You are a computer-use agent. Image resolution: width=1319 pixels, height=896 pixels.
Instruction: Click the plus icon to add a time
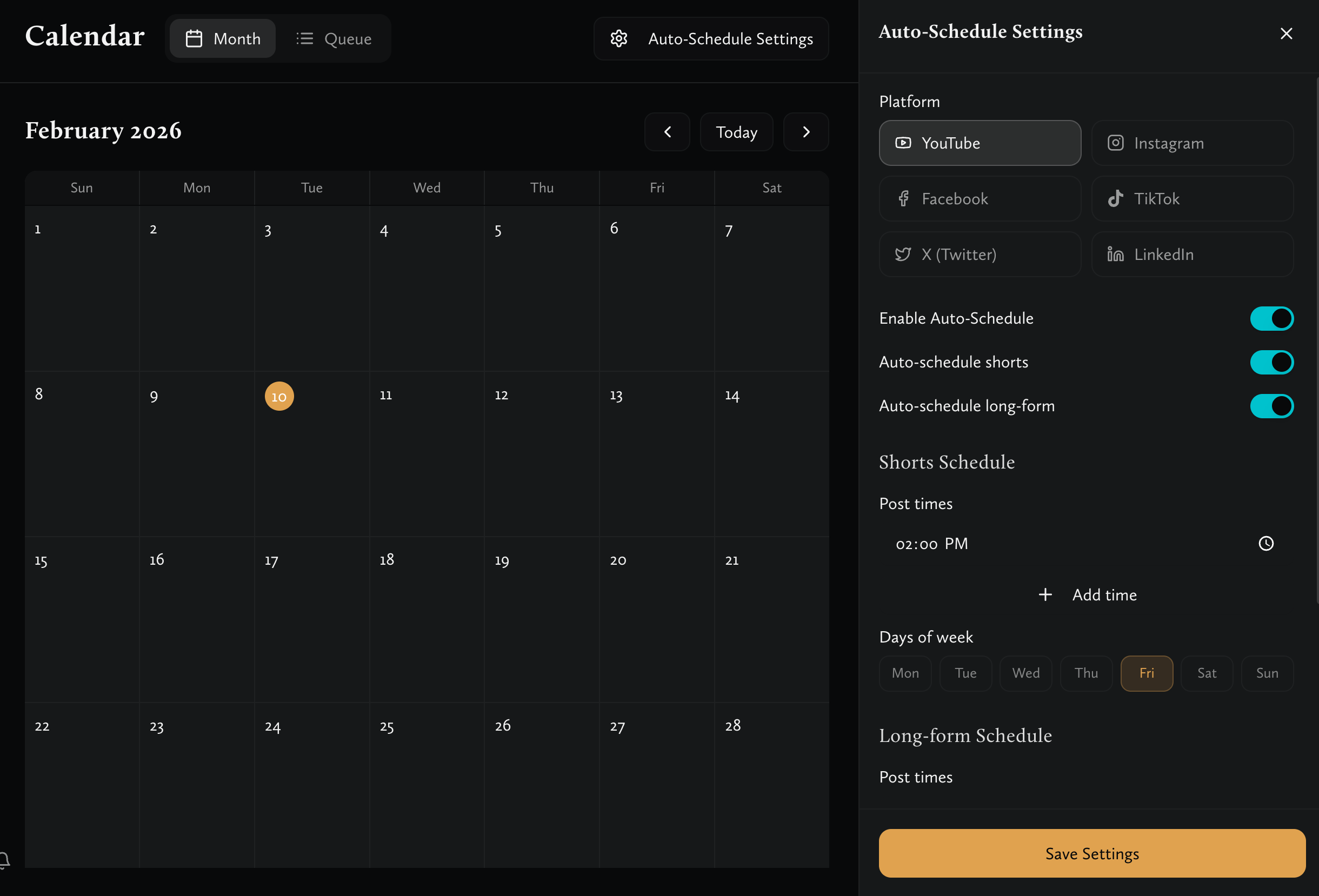(x=1045, y=594)
